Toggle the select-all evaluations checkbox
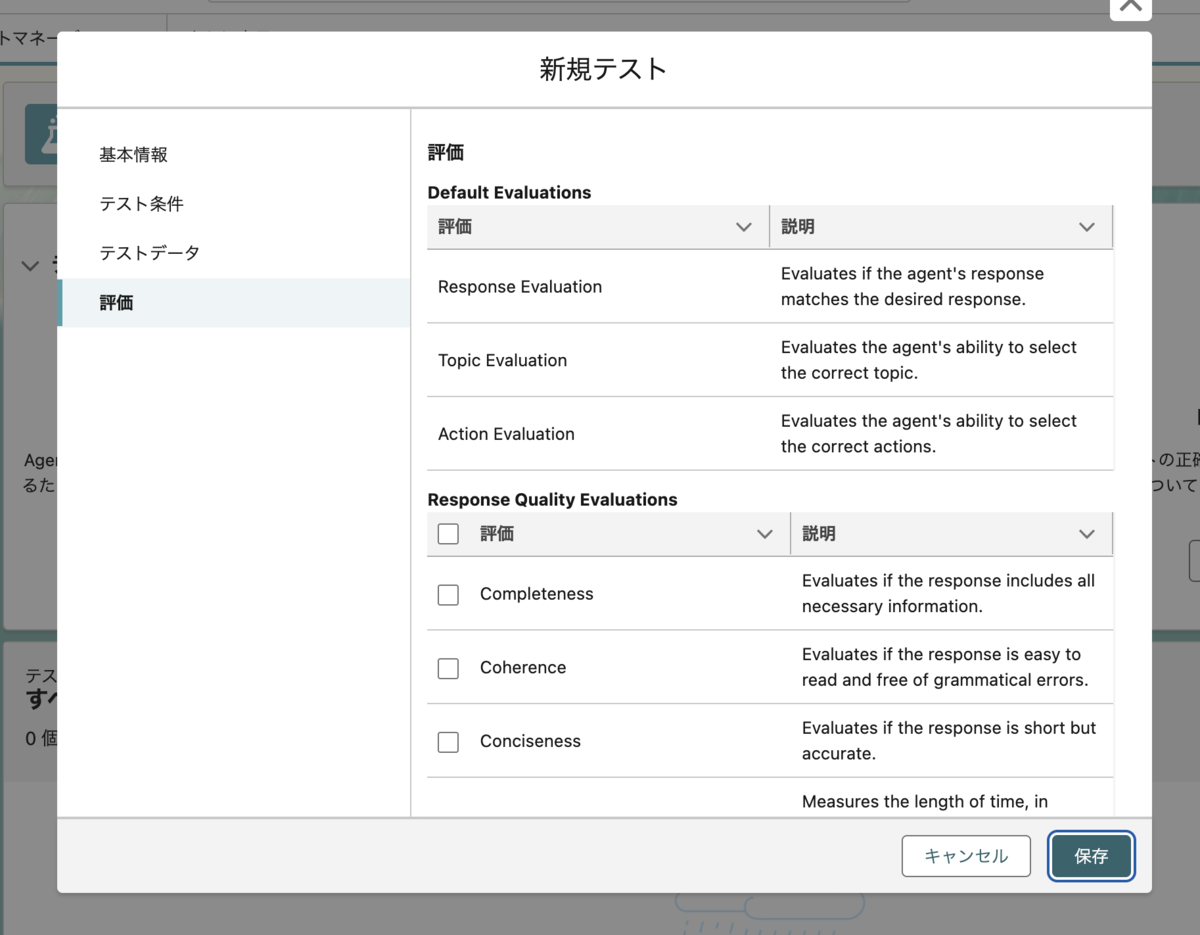Screen dimensions: 1200x935 click(x=448, y=535)
